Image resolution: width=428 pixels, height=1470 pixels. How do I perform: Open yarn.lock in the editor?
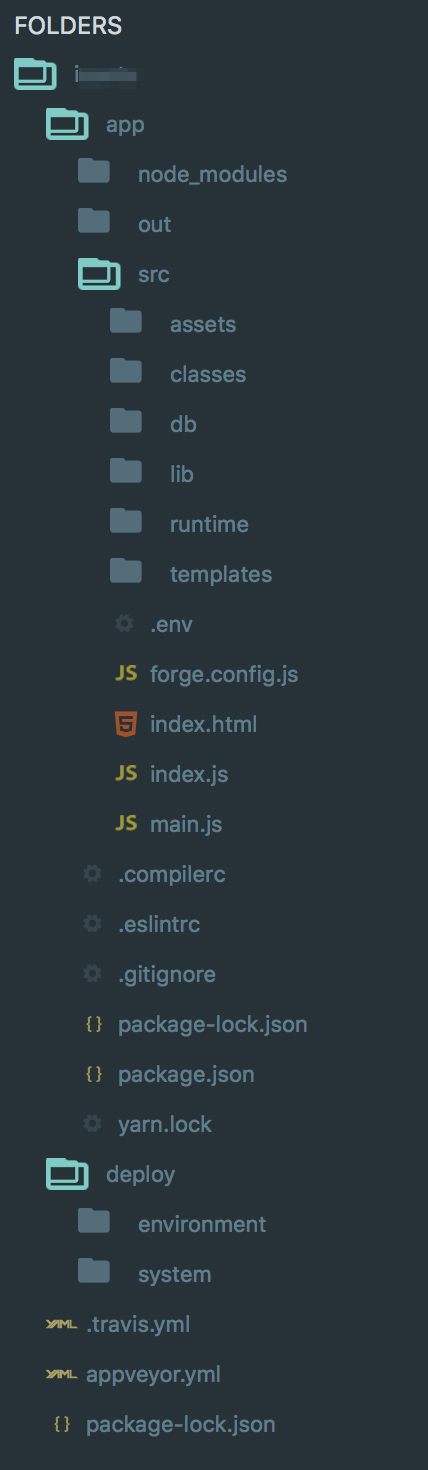[165, 1124]
